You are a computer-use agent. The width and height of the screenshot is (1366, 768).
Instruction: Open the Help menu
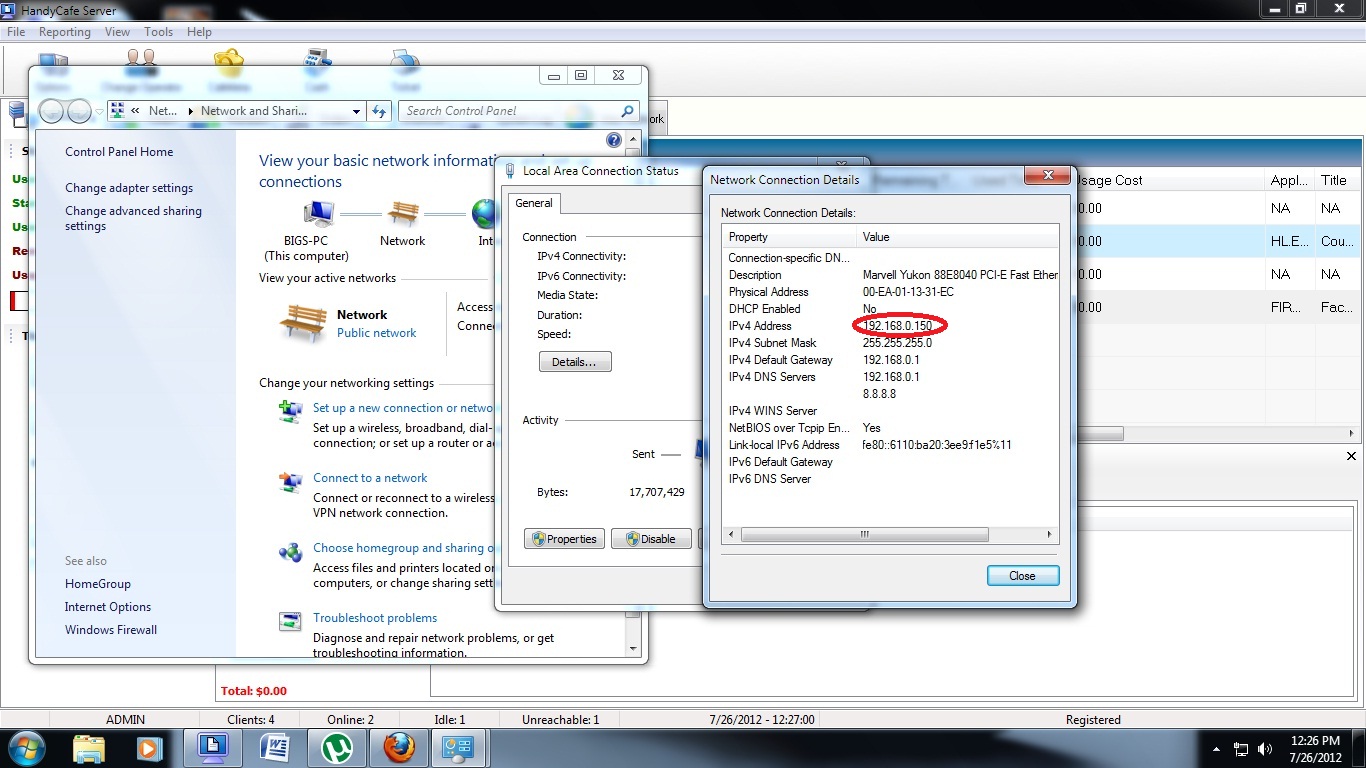199,32
